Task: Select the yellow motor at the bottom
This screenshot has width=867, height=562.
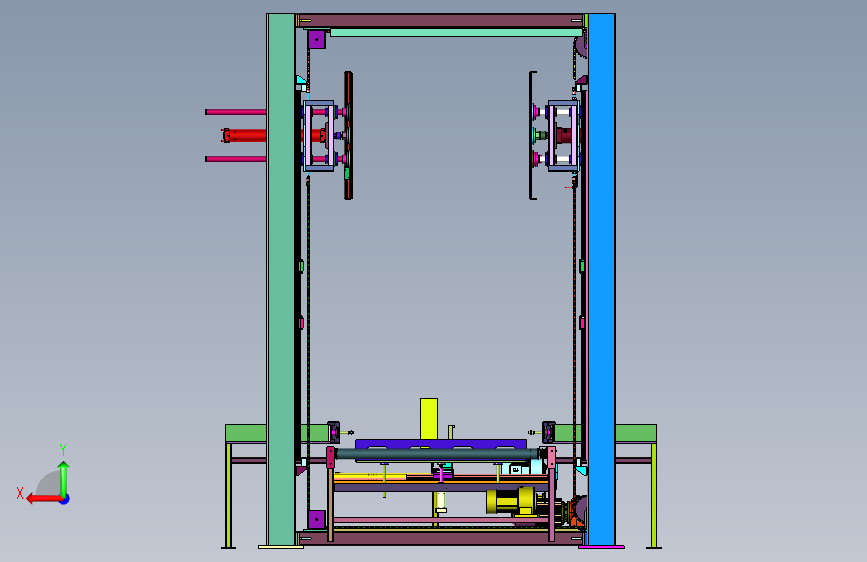Action: [511, 501]
